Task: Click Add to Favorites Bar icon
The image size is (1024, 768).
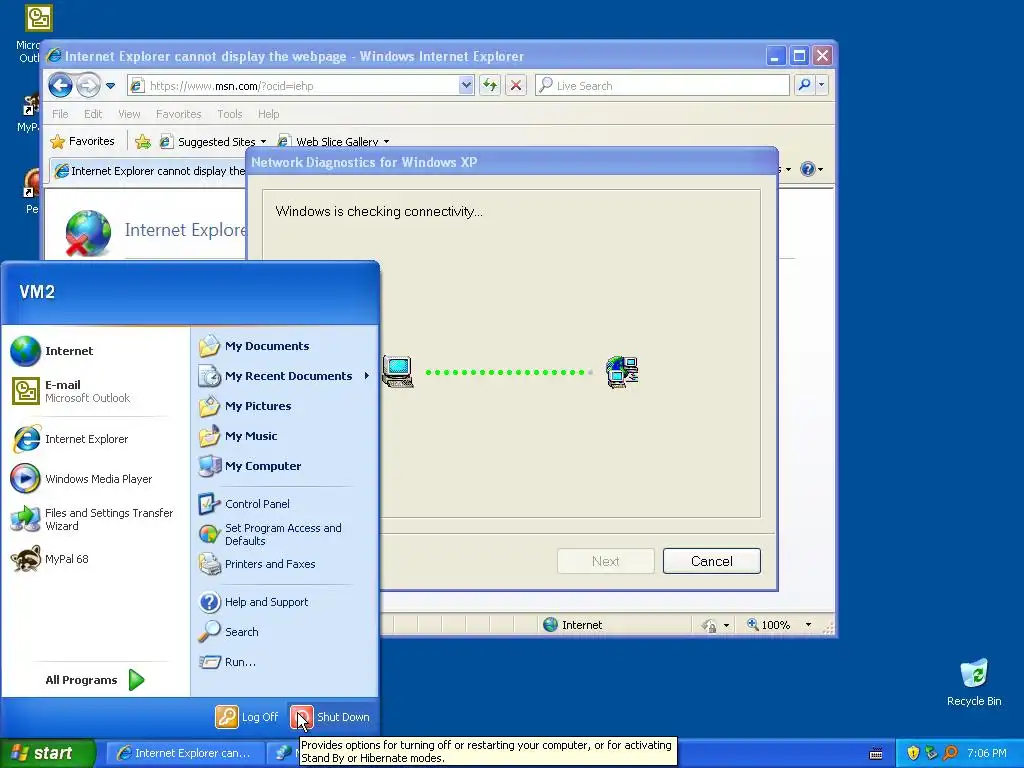Action: click(x=142, y=142)
